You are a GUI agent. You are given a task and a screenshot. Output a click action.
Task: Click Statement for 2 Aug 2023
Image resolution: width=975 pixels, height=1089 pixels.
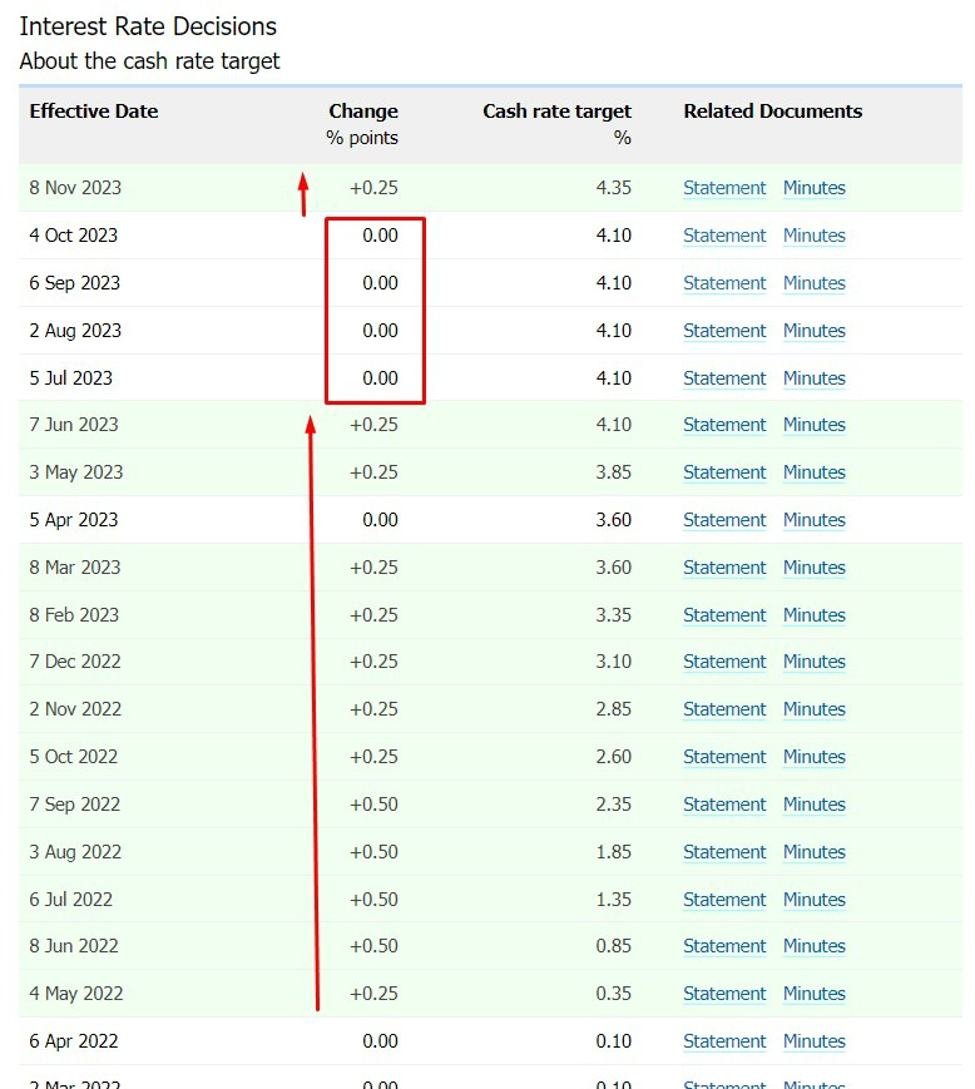(724, 331)
